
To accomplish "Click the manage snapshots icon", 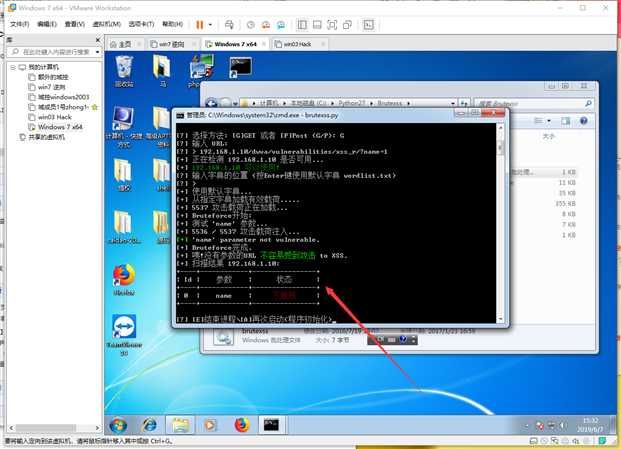I will click(x=281, y=25).
